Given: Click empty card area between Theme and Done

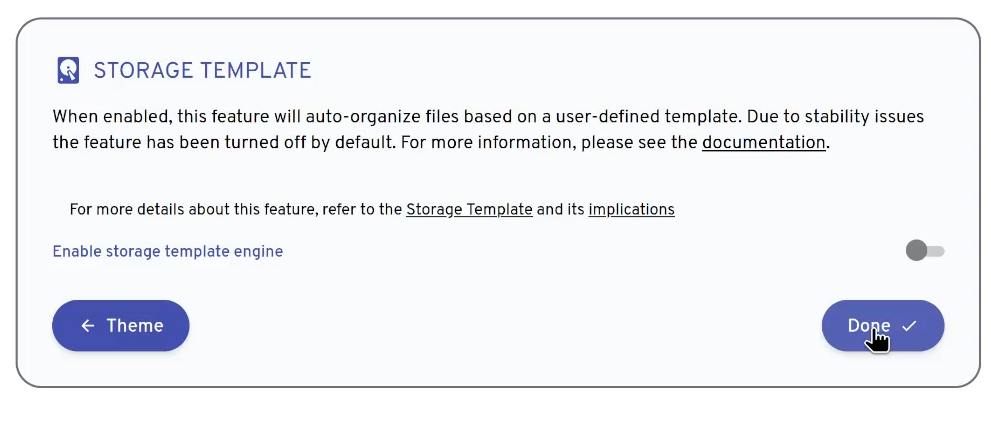Looking at the screenshot, I should point(506,325).
